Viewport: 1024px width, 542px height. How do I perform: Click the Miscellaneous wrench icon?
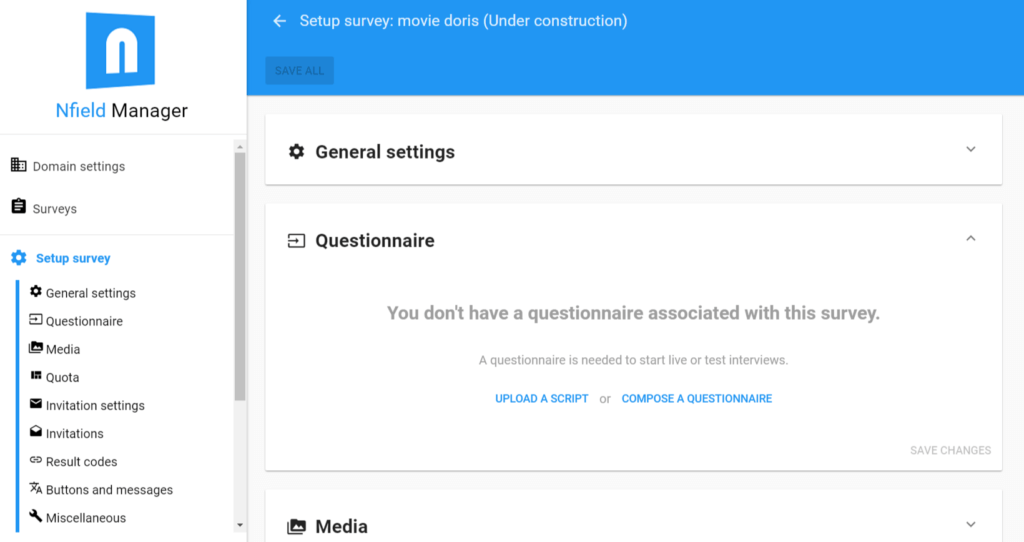coord(36,516)
